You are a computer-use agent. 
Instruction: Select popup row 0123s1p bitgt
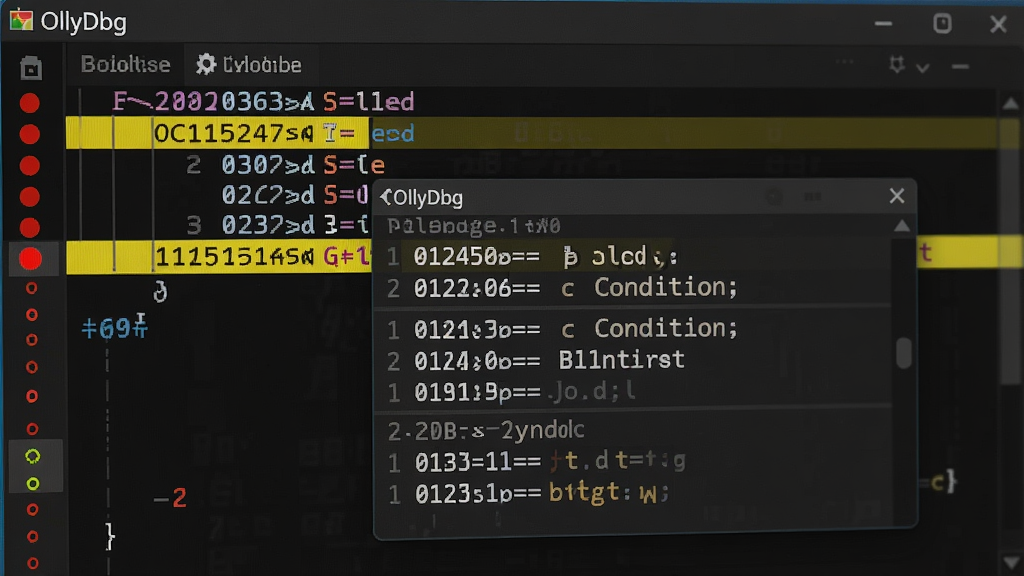(632, 493)
